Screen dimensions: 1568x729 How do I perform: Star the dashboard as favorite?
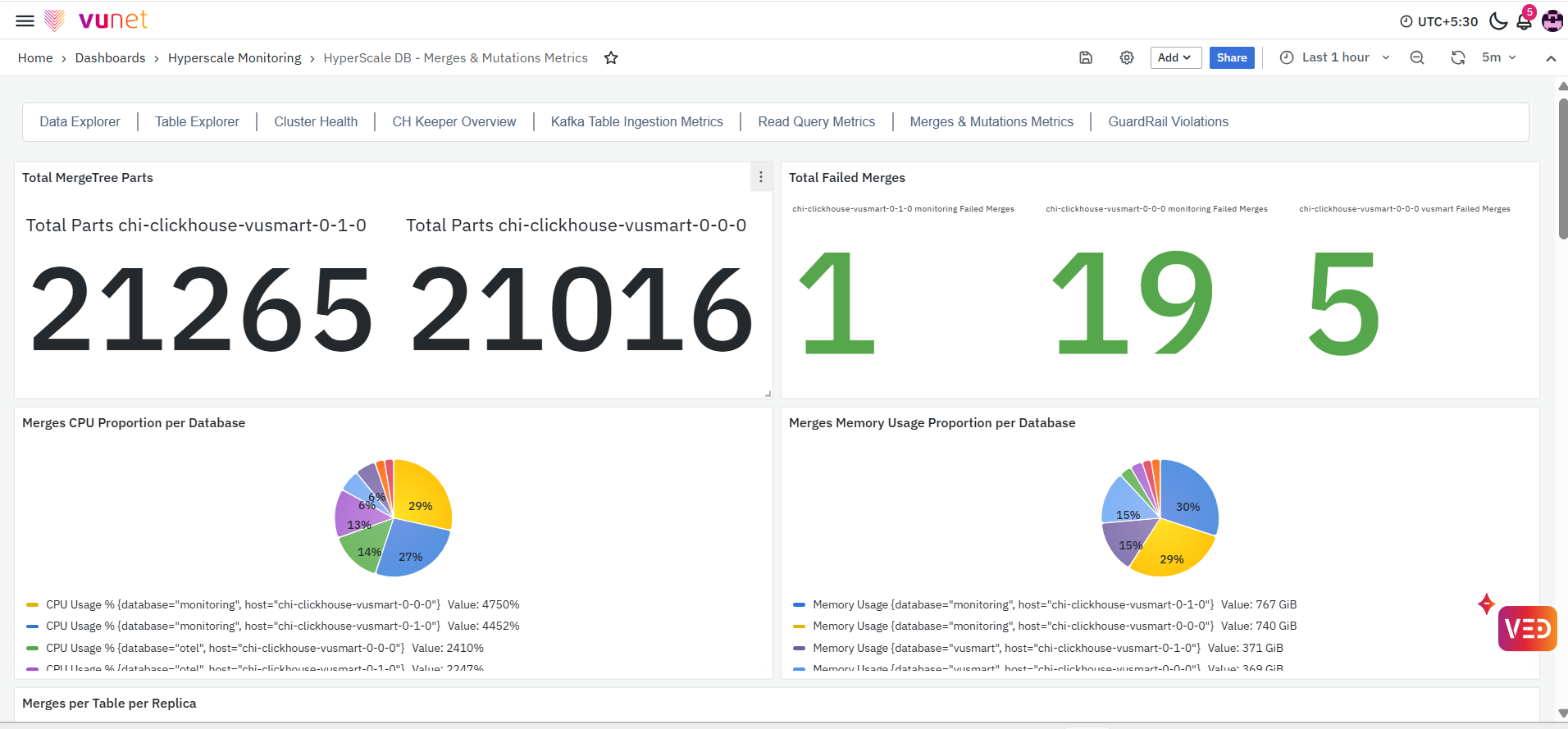pyautogui.click(x=611, y=57)
